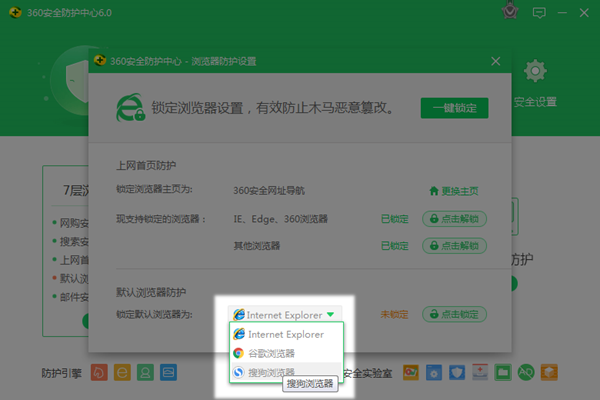The width and height of the screenshot is (600, 400).
Task: Close the 浏览器防护设置 dialog
Action: click(496, 61)
